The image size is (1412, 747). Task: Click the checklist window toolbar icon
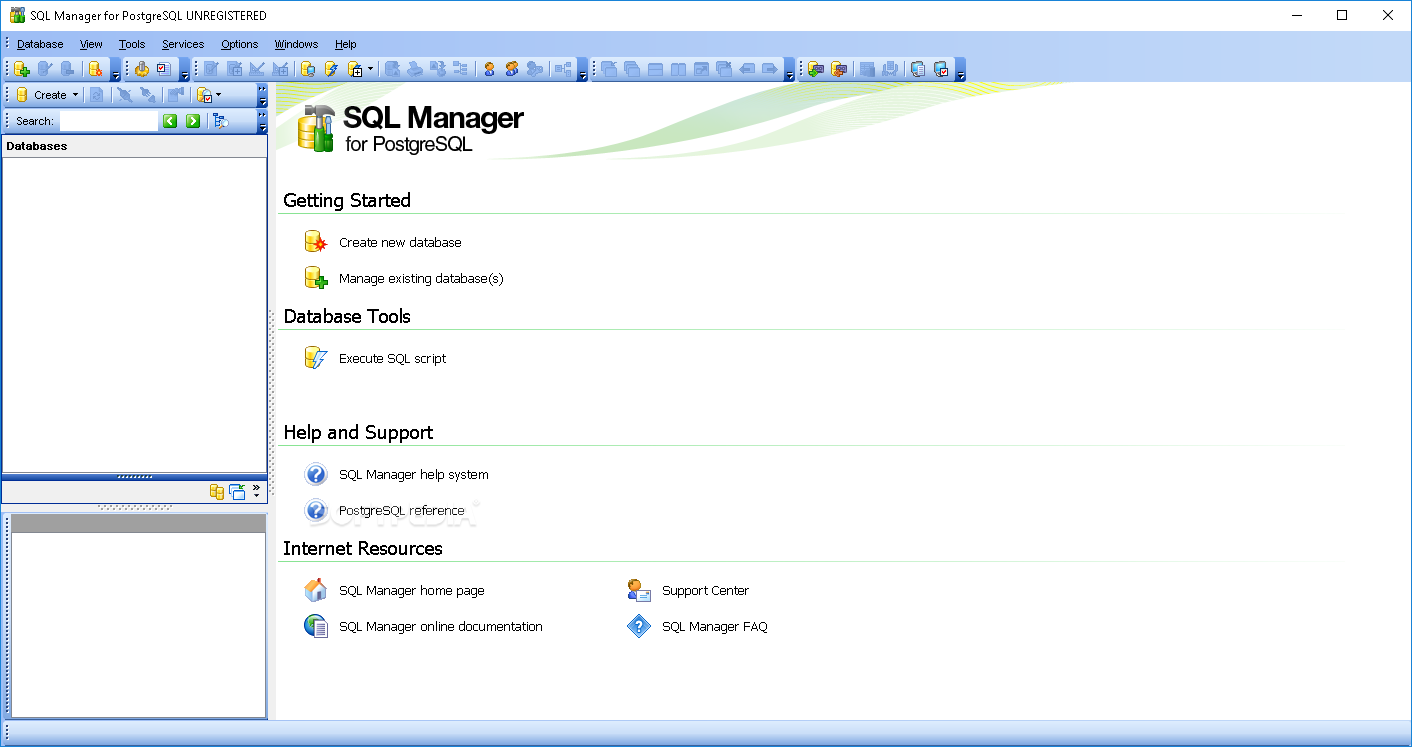click(163, 69)
